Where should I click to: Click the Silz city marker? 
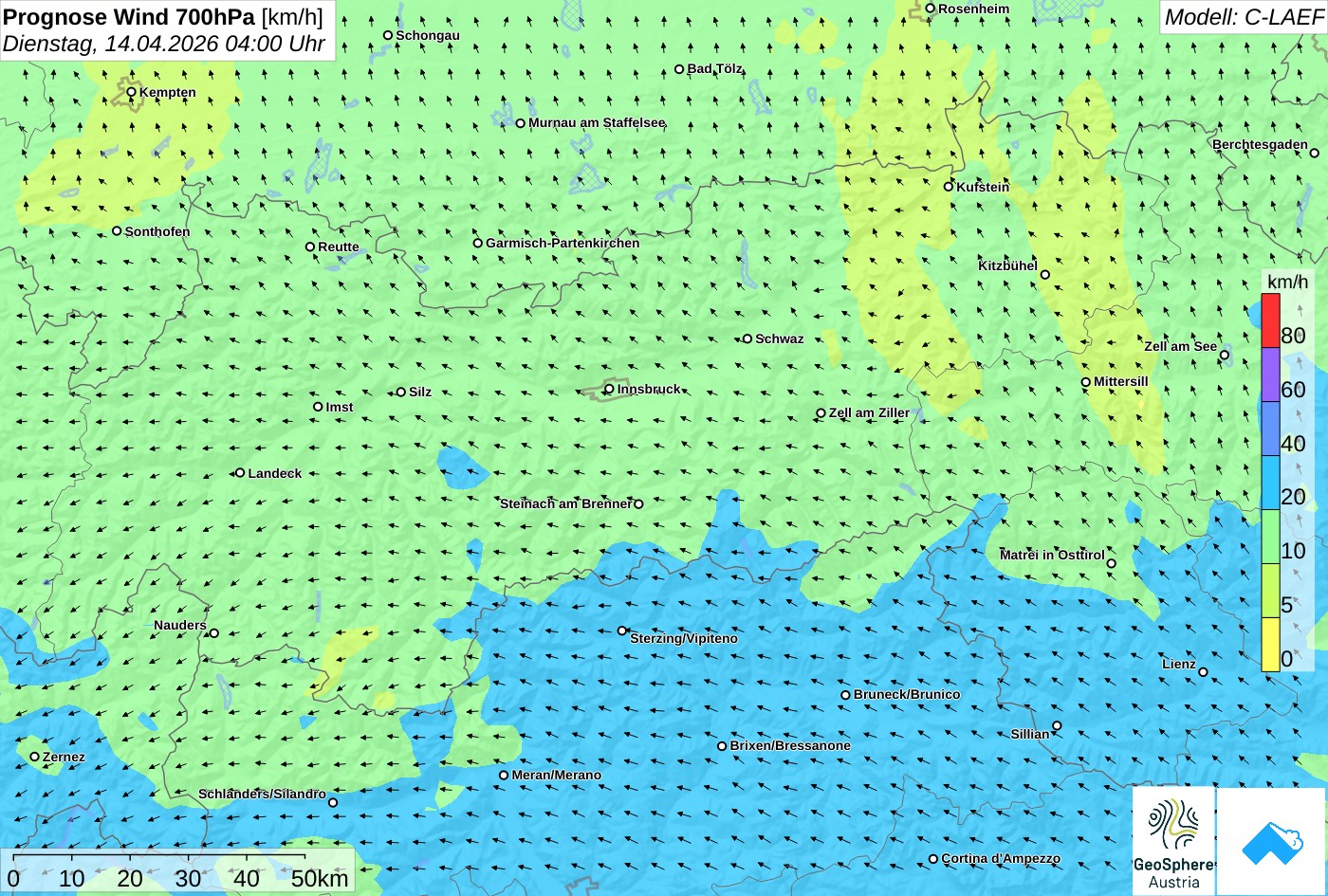click(x=401, y=392)
